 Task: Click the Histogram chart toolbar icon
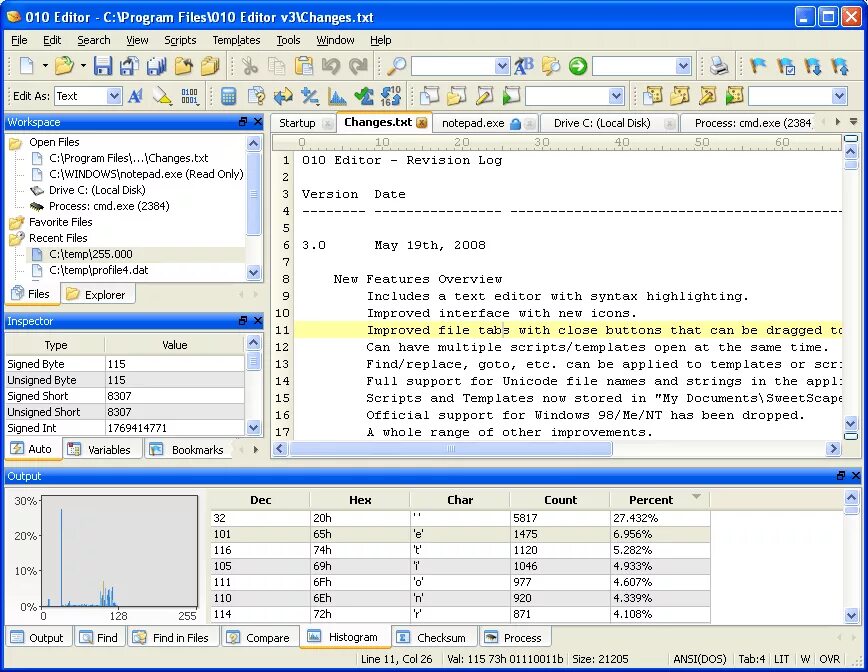click(x=337, y=96)
